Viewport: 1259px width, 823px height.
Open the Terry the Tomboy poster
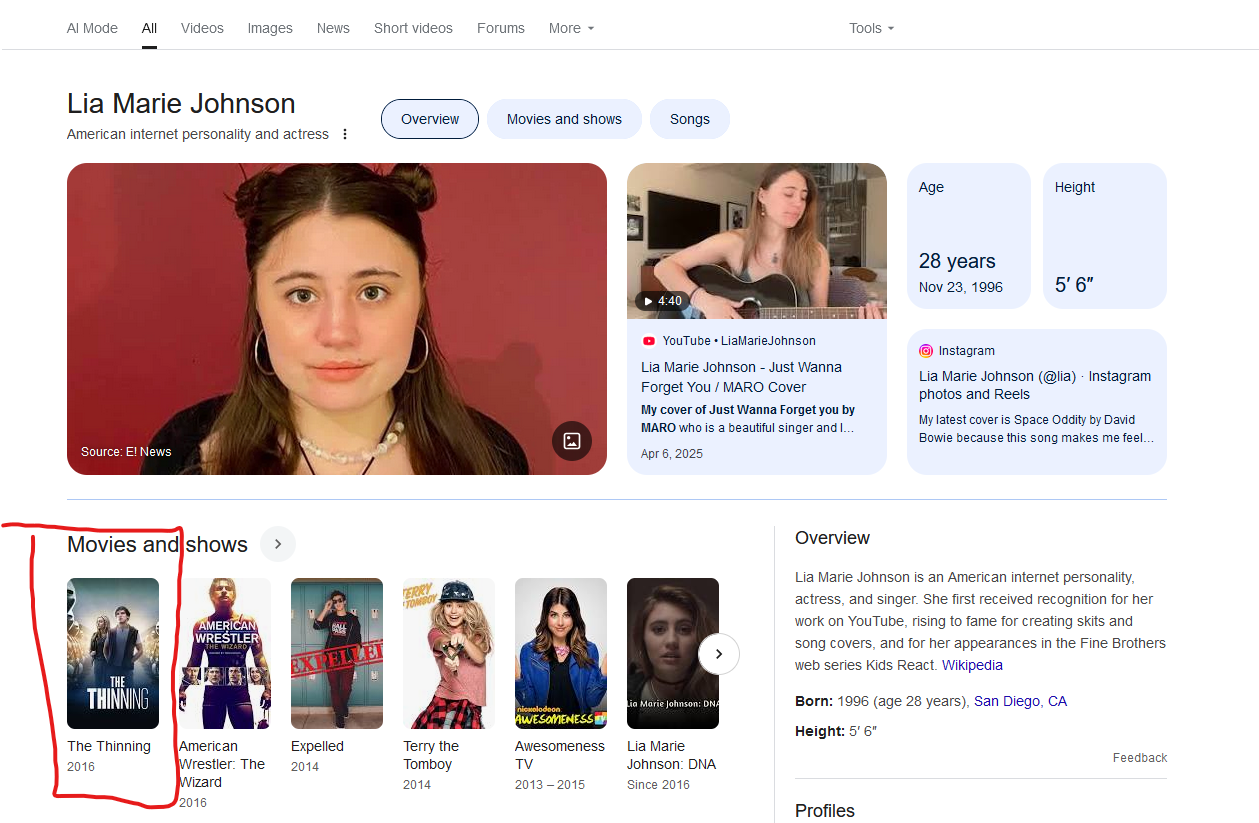pyautogui.click(x=449, y=653)
